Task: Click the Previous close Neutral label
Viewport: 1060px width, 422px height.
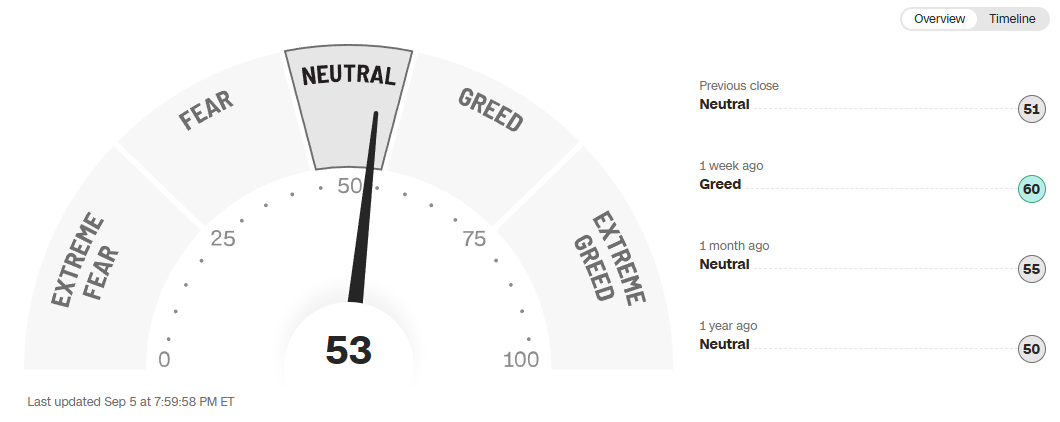Action: tap(724, 104)
